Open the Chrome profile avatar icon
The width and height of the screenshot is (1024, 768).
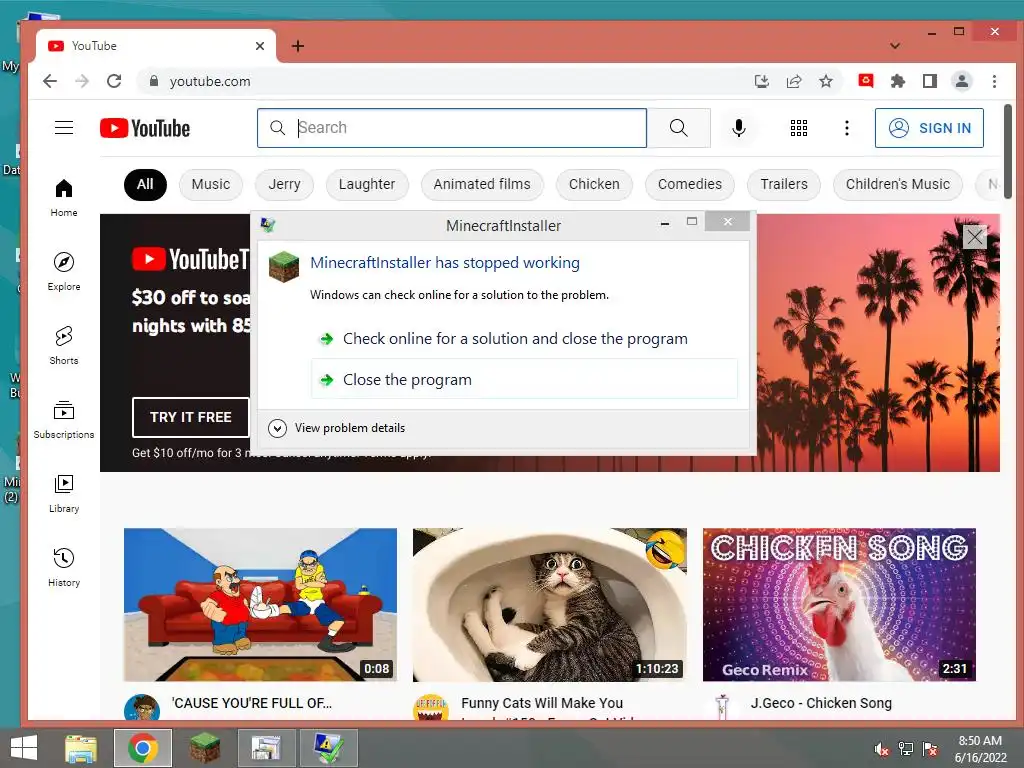[962, 81]
